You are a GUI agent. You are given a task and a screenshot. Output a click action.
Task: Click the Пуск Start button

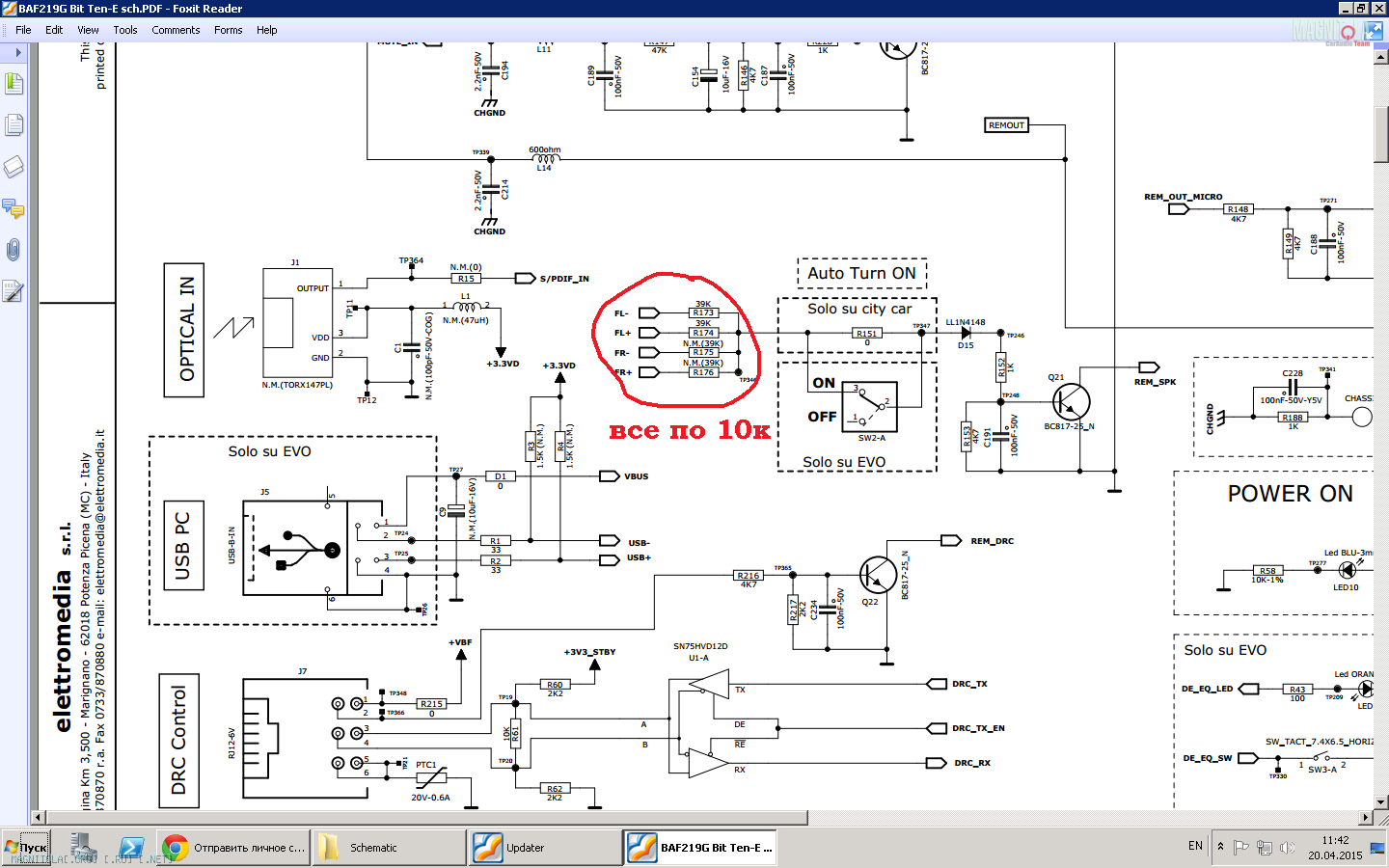coord(26,848)
